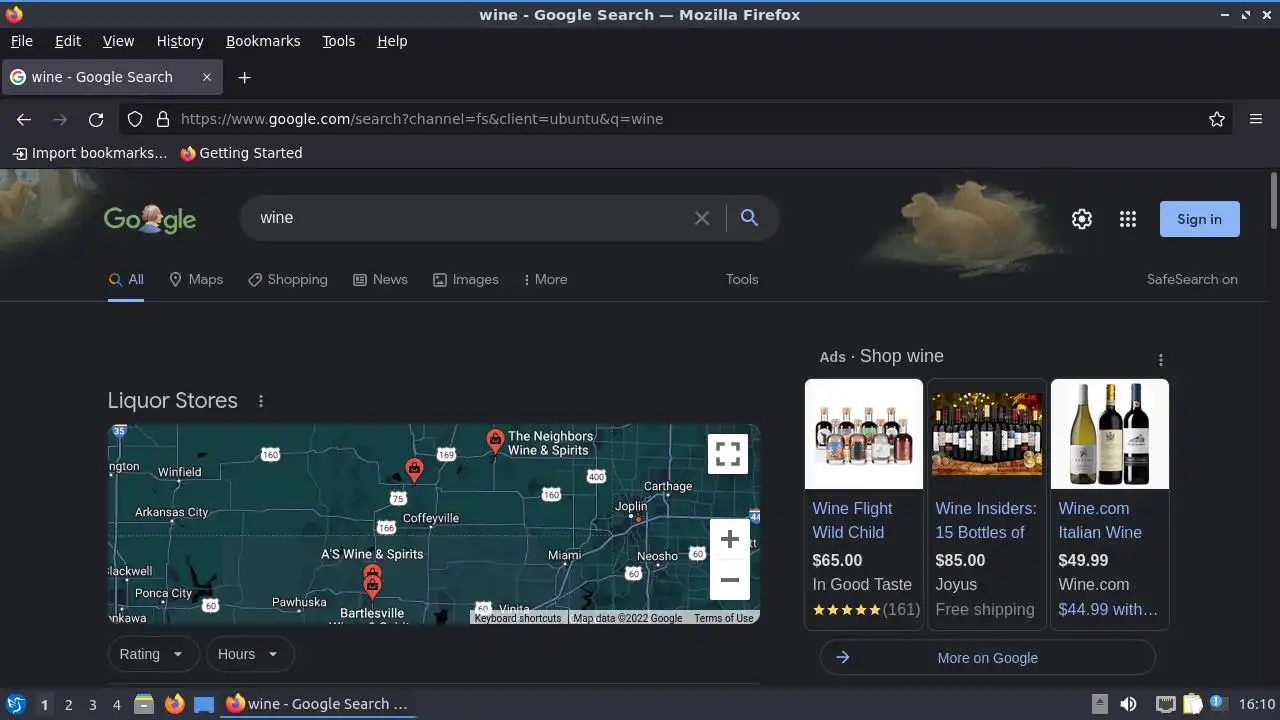
Task: Switch to workspace 2
Action: (x=68, y=705)
